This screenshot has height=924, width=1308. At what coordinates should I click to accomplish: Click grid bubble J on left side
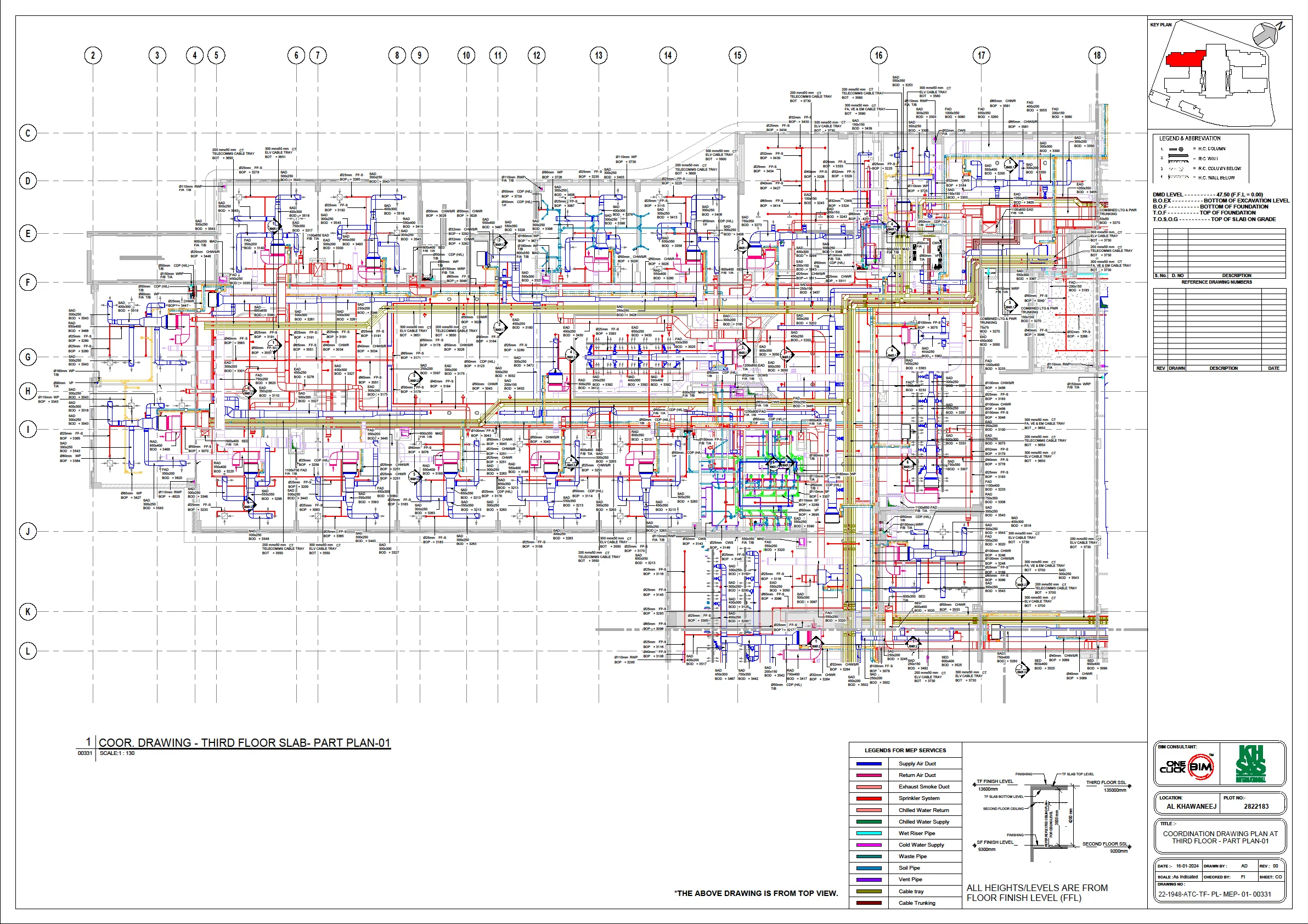click(x=28, y=532)
